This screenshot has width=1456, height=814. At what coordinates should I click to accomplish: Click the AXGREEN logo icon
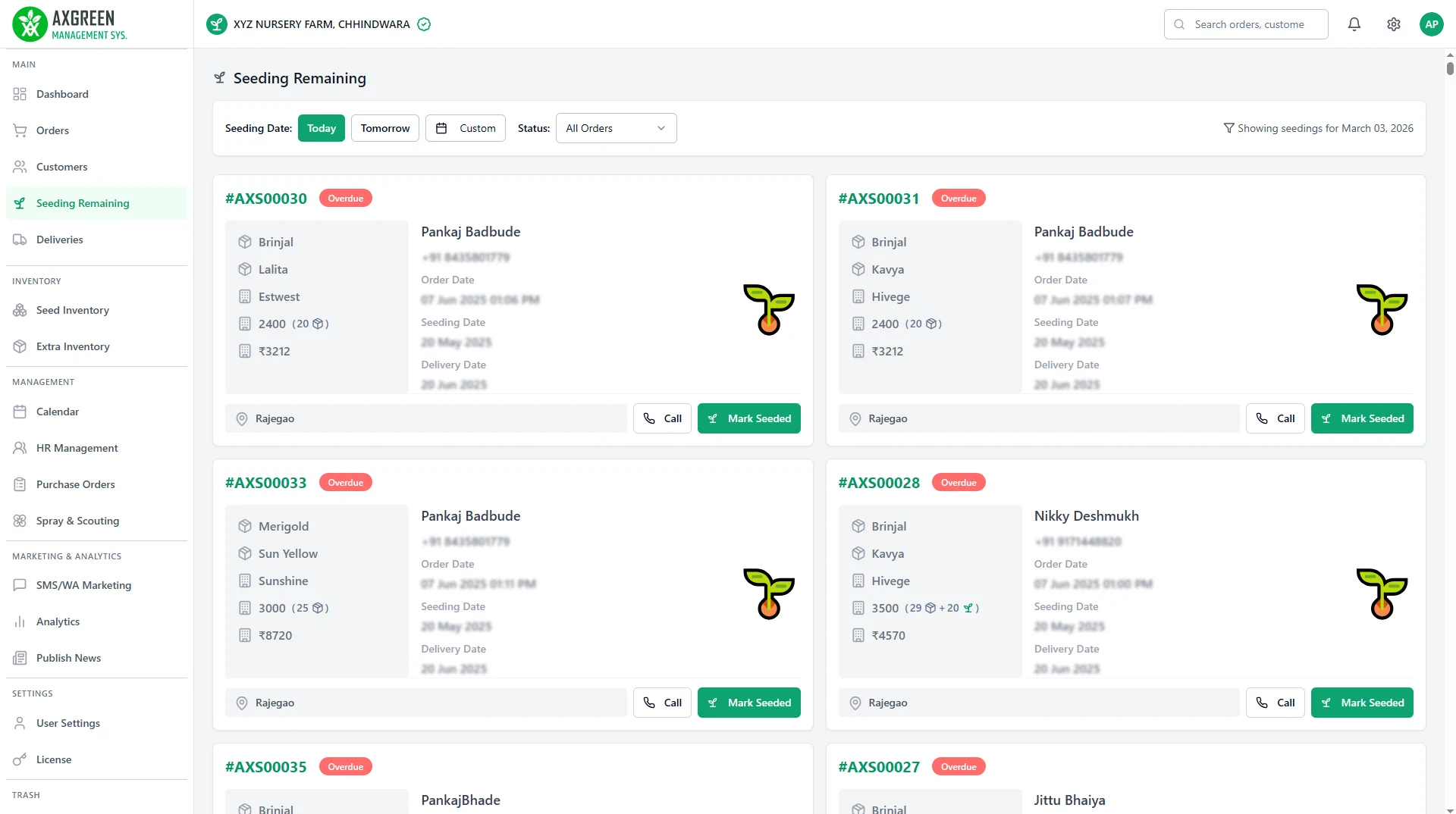click(30, 24)
